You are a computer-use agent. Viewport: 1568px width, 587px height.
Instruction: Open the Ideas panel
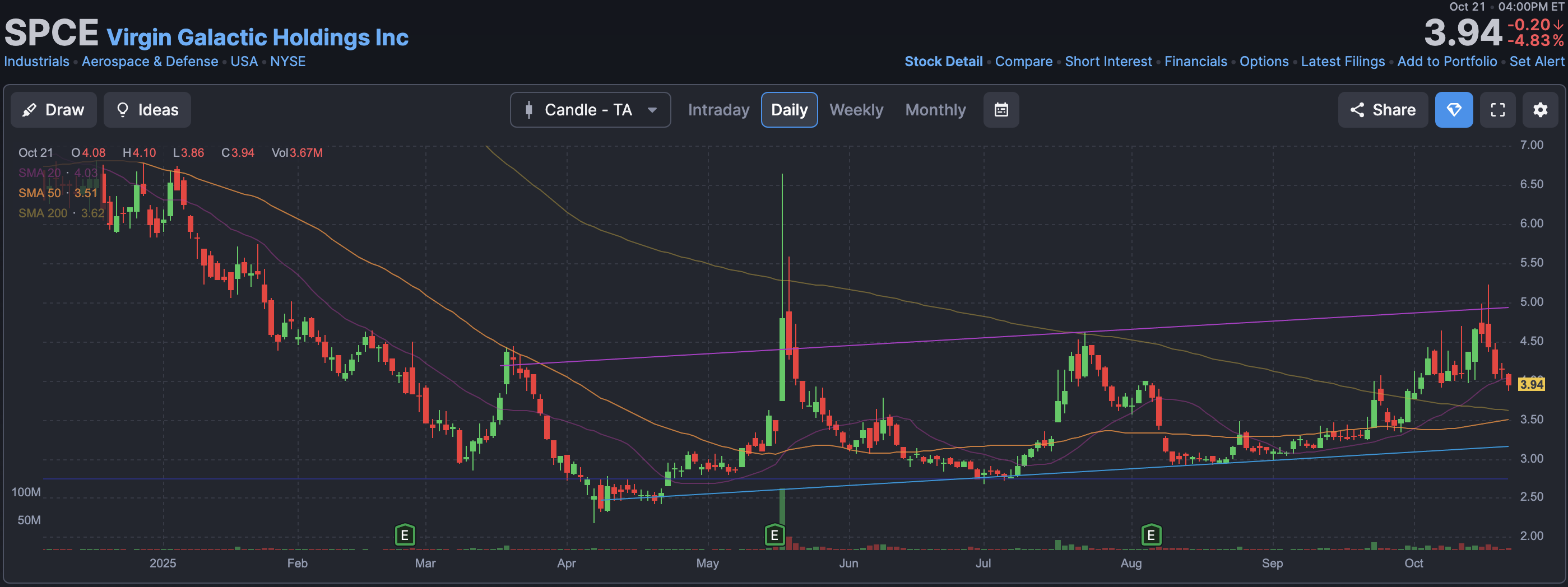tap(147, 110)
